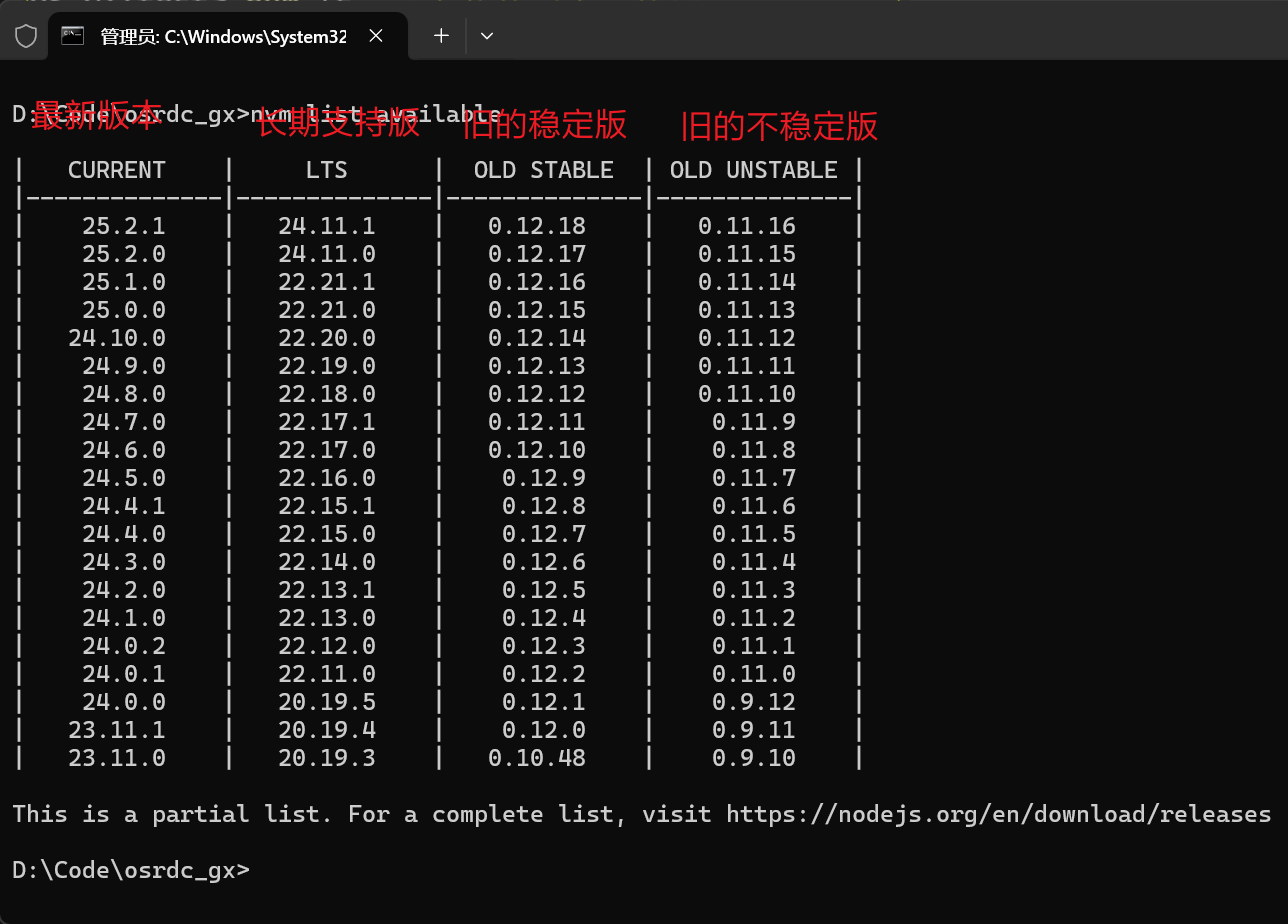
Task: Select version 0.11.16 in OLD UNSTABLE
Action: [746, 225]
